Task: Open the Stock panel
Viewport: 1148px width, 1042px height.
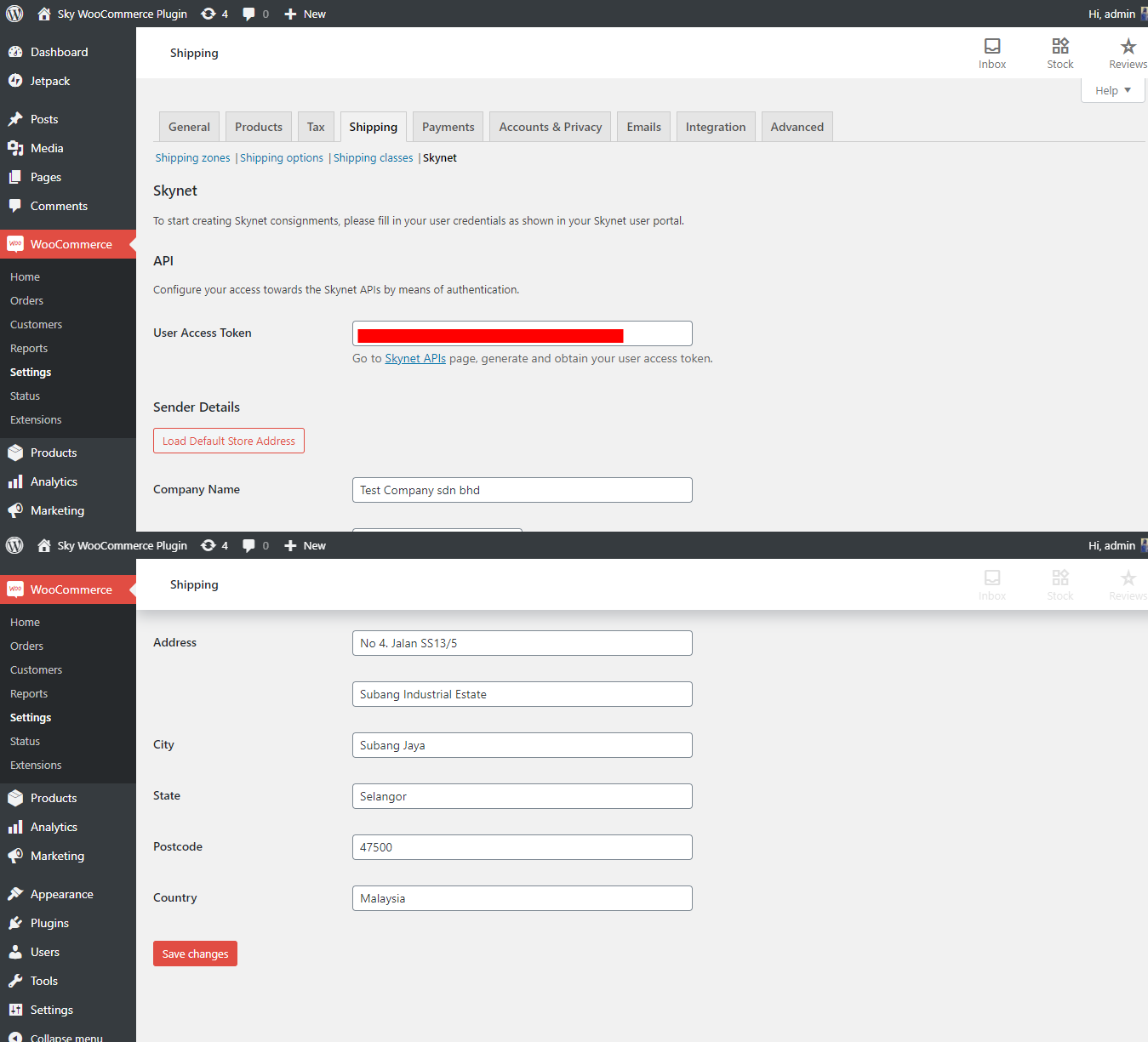Action: tap(1059, 52)
